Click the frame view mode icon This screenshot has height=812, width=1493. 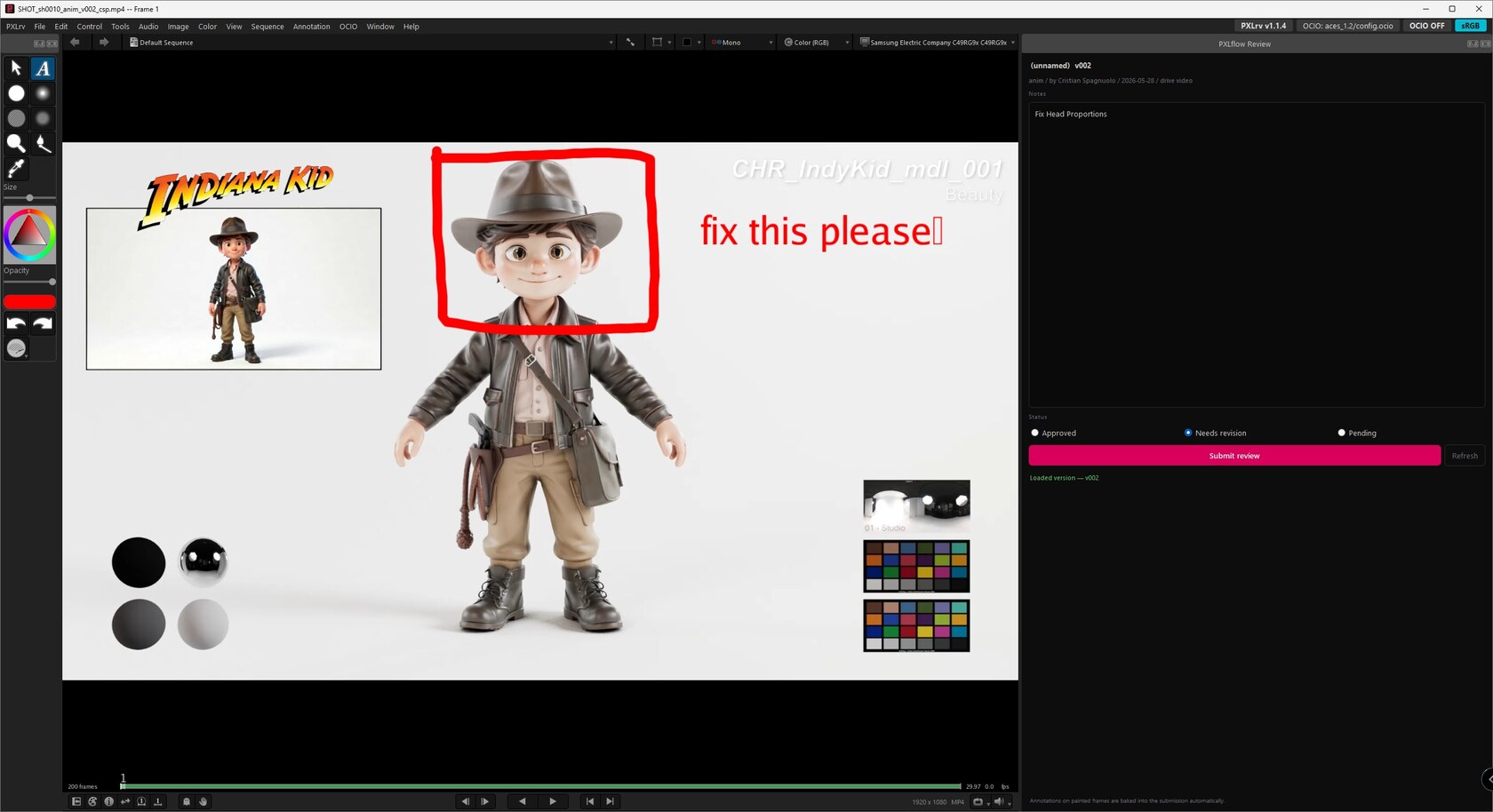tap(657, 42)
